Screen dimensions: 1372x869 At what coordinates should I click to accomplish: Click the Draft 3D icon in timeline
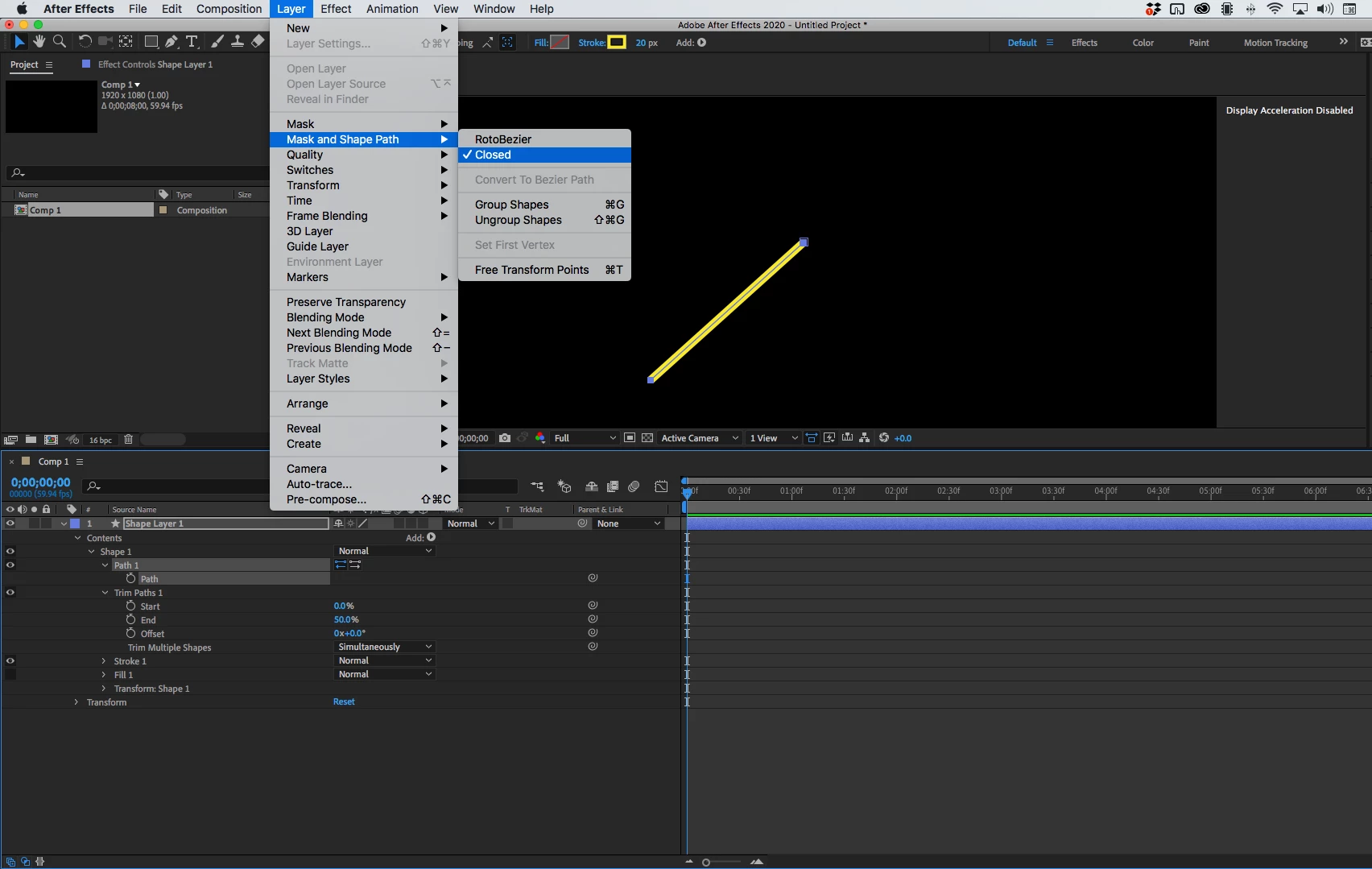point(564,486)
